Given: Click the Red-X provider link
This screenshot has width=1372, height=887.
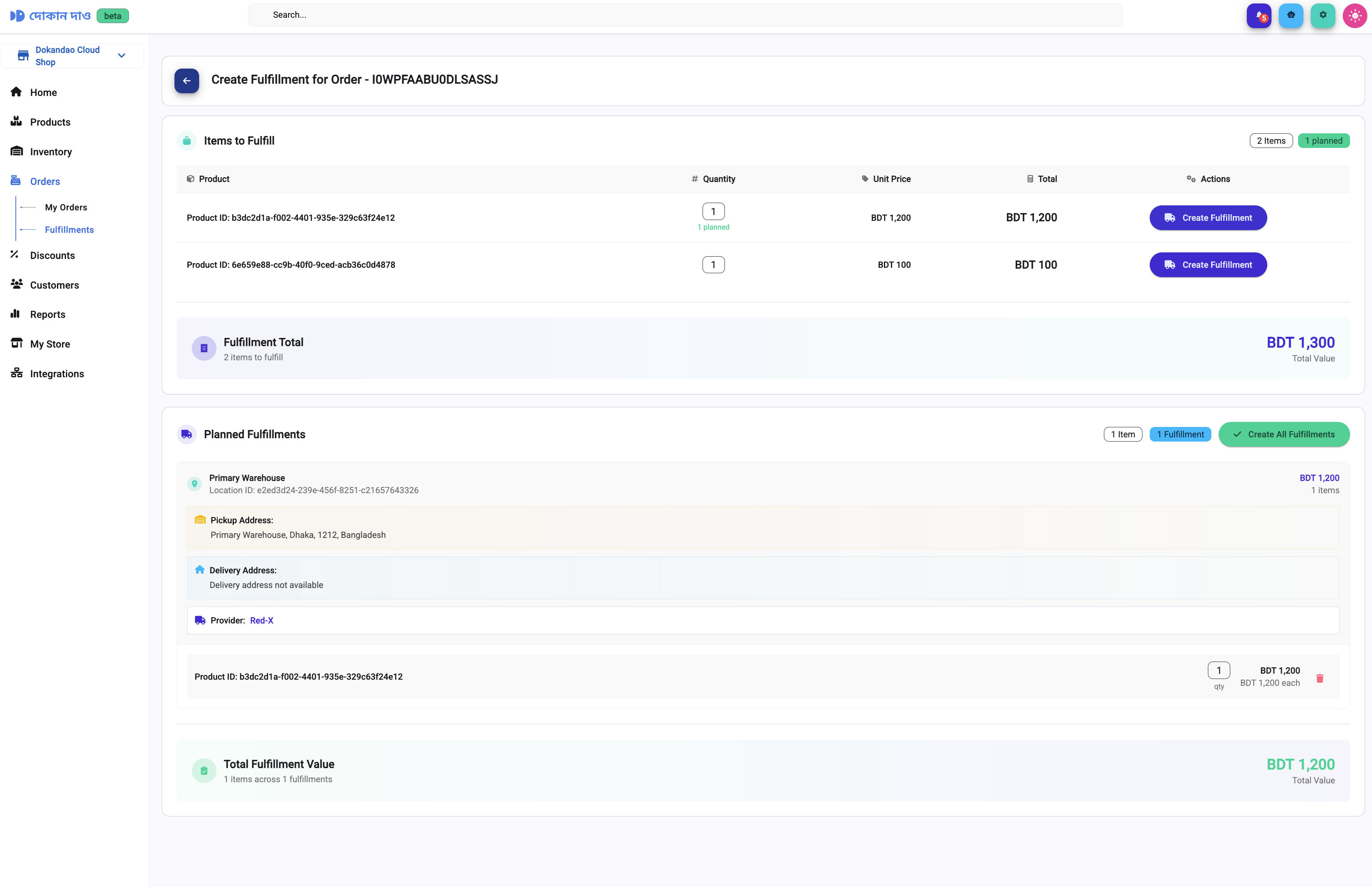Looking at the screenshot, I should click(262, 620).
